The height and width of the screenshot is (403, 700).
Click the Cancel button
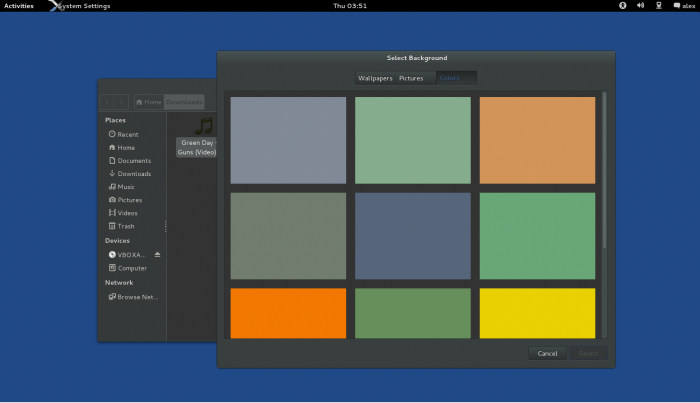tap(547, 353)
